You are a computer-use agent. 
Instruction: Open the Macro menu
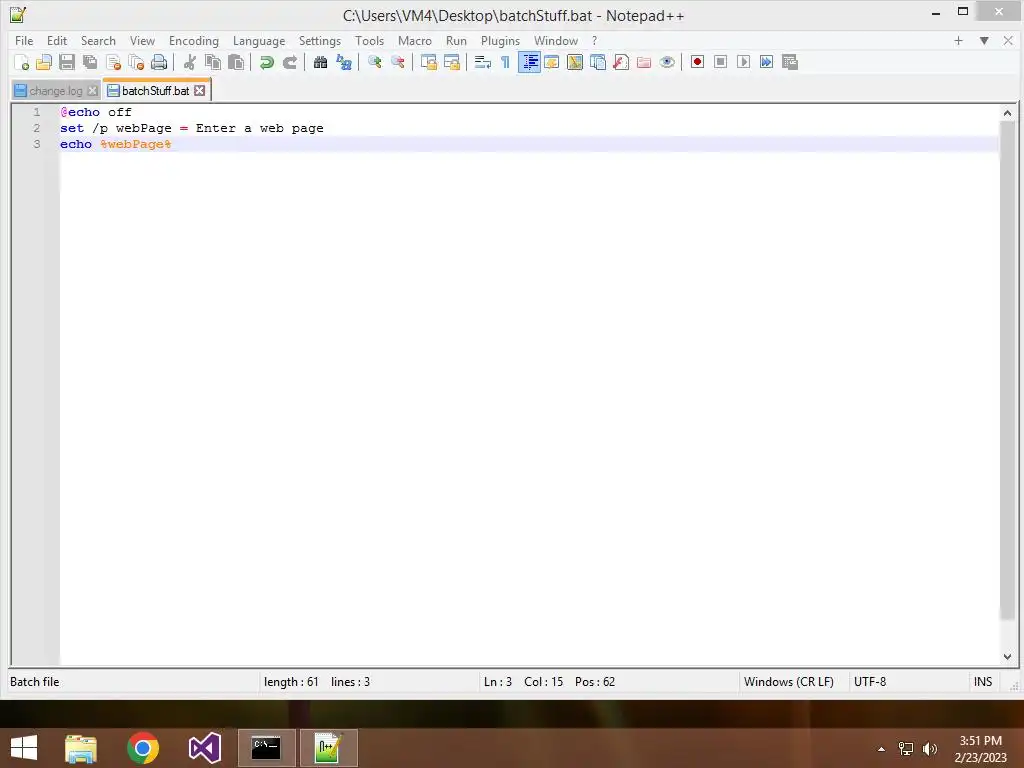(415, 40)
